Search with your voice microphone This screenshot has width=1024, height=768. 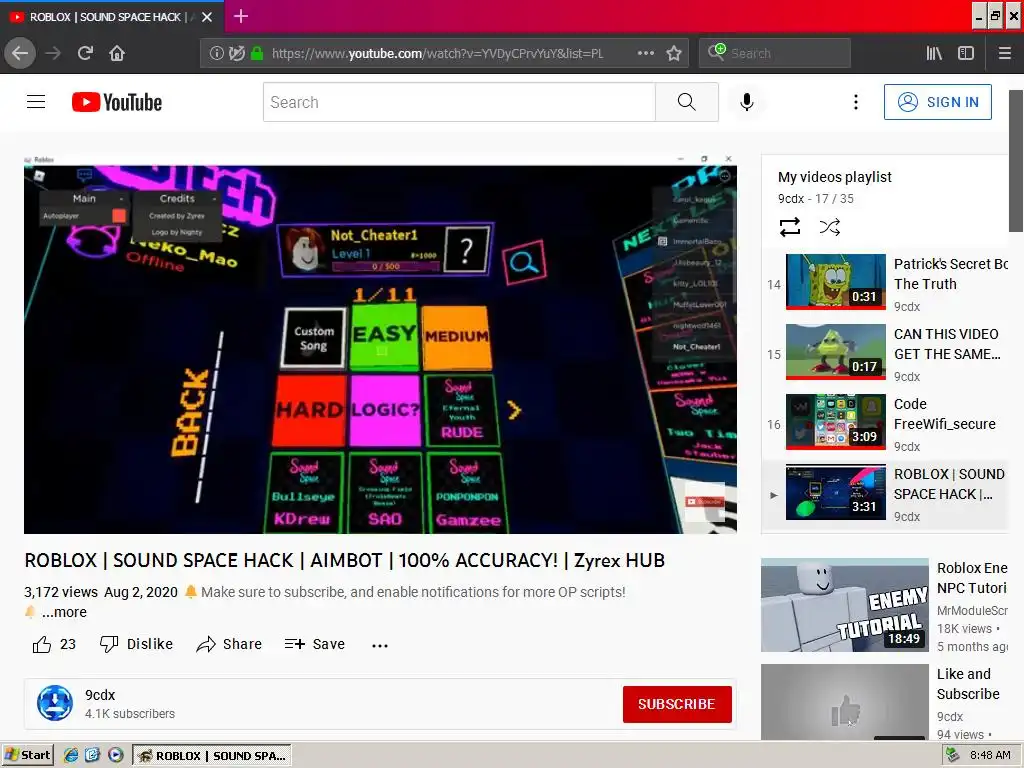coord(746,102)
